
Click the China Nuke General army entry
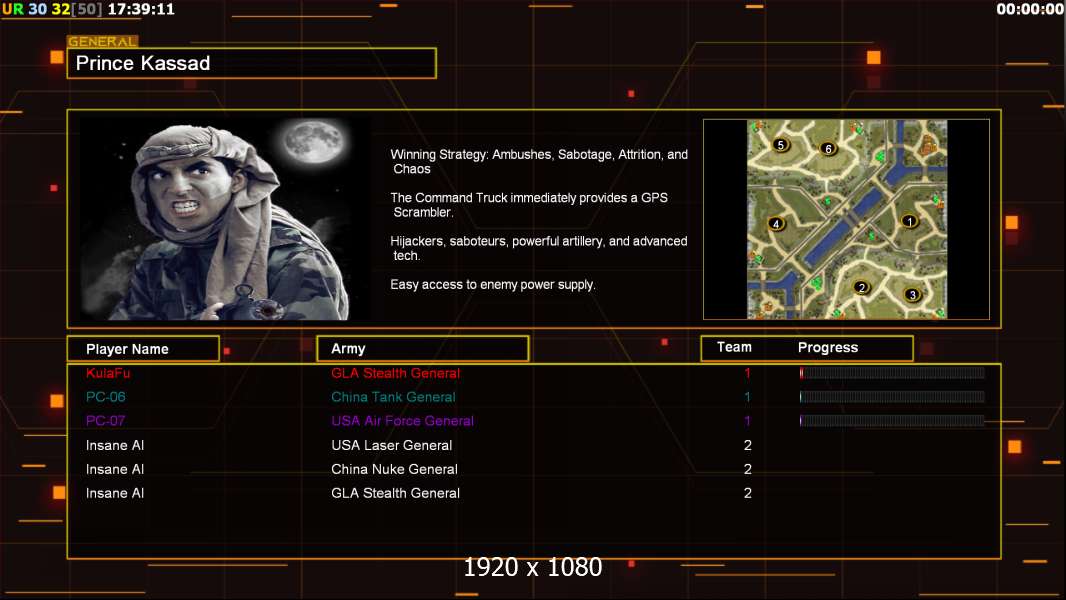tap(394, 469)
